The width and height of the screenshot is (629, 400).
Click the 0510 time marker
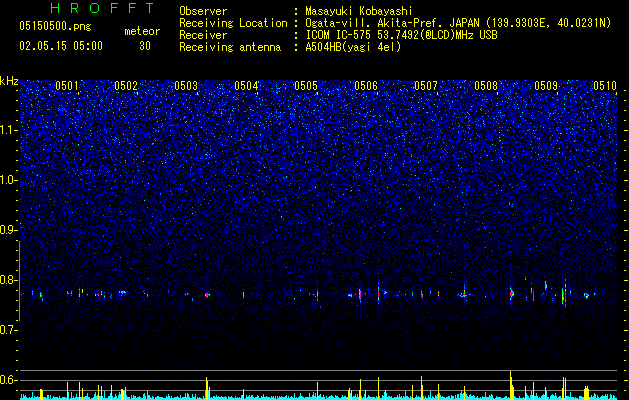605,86
